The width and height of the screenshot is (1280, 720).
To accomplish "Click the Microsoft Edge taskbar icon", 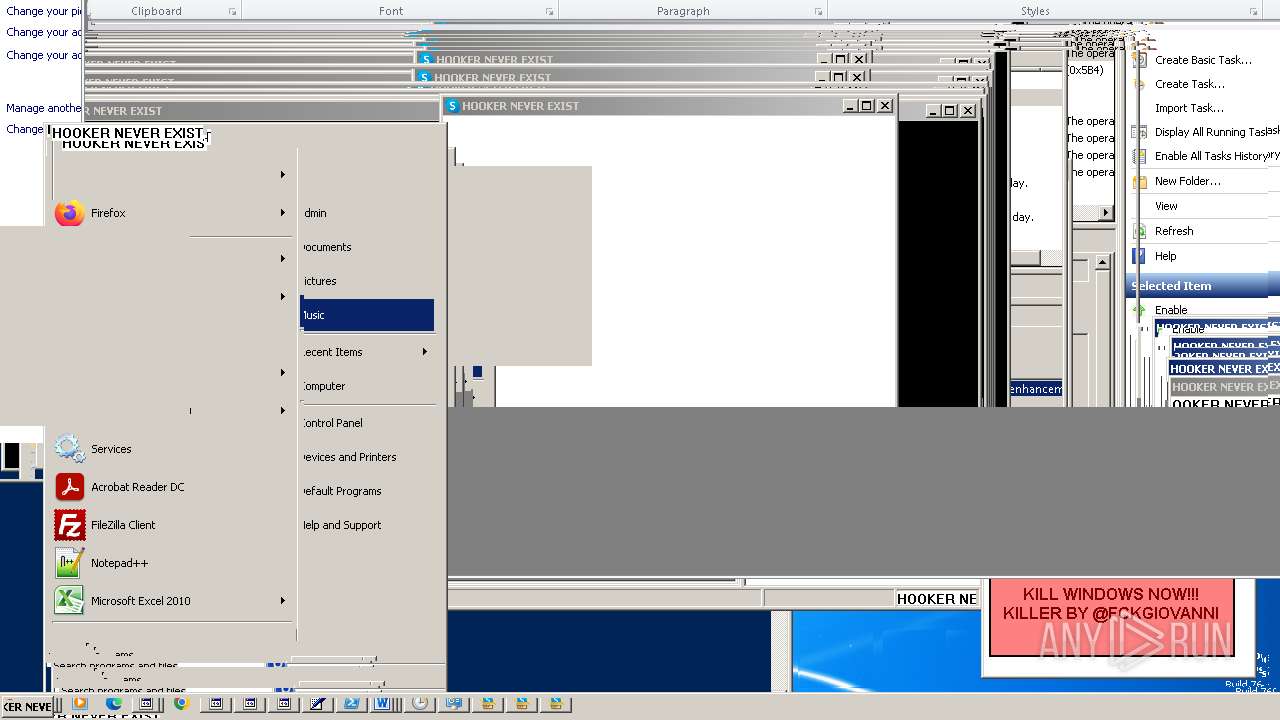I will [114, 704].
